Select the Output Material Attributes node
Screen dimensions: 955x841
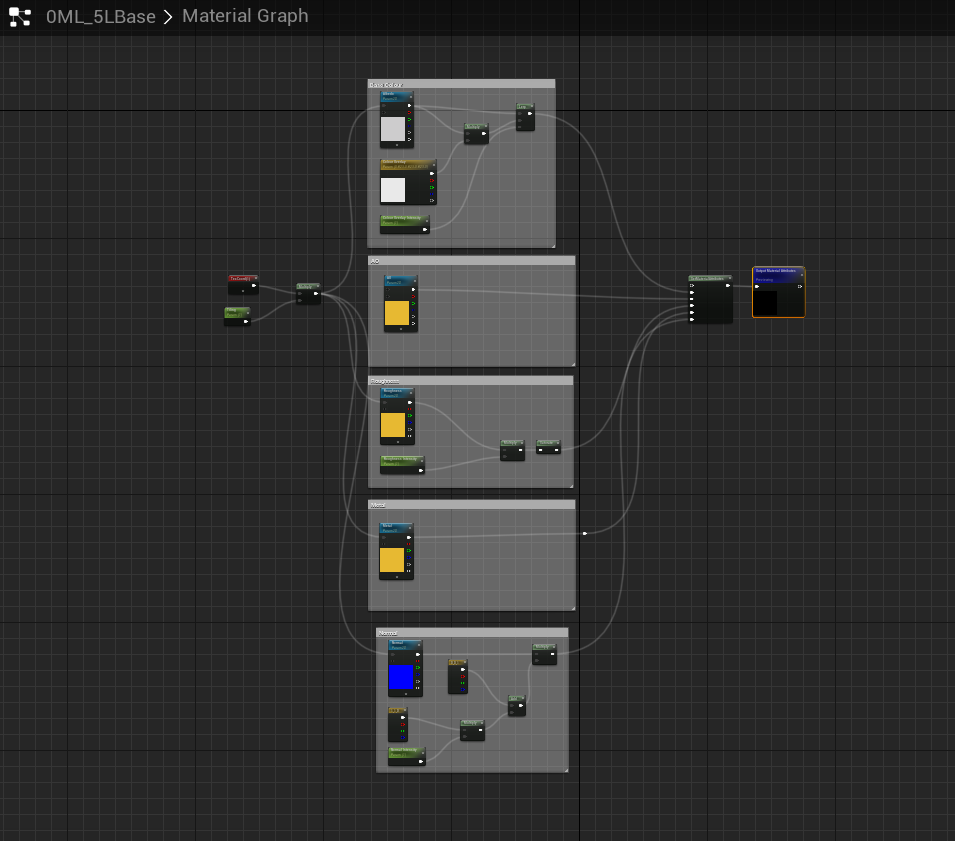coord(778,271)
